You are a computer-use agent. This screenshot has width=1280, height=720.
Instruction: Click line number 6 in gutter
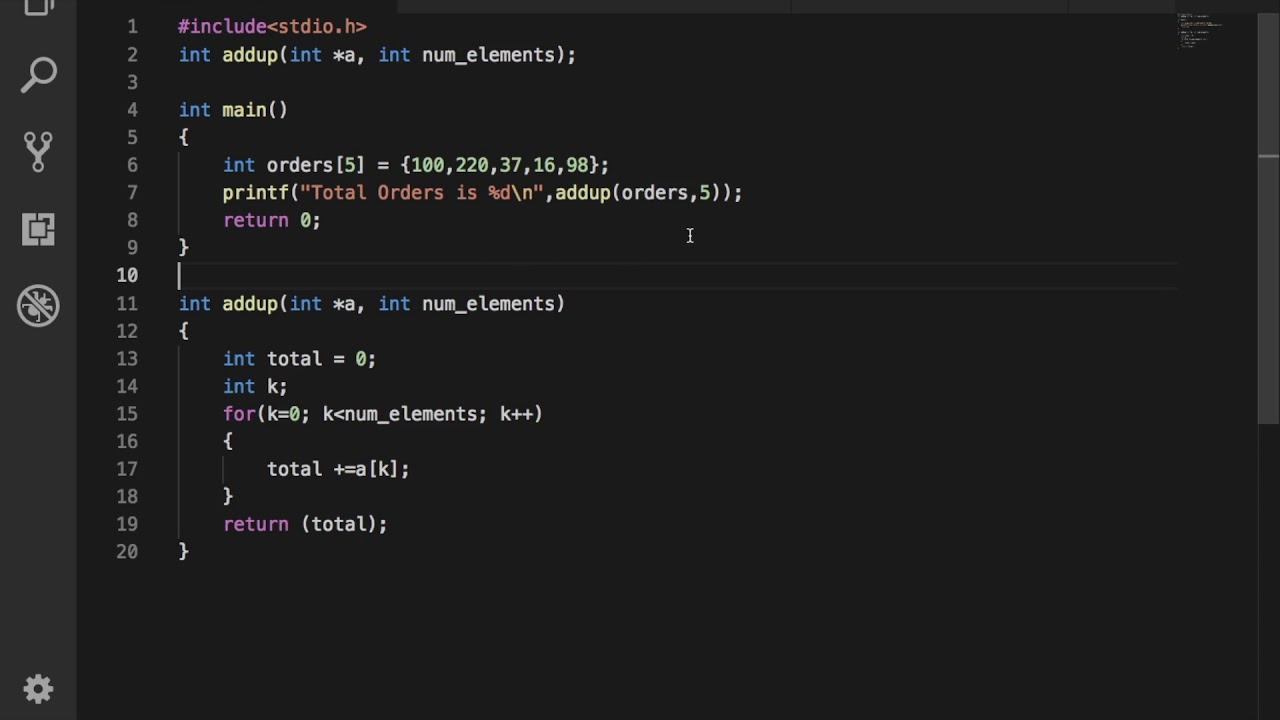pos(132,165)
